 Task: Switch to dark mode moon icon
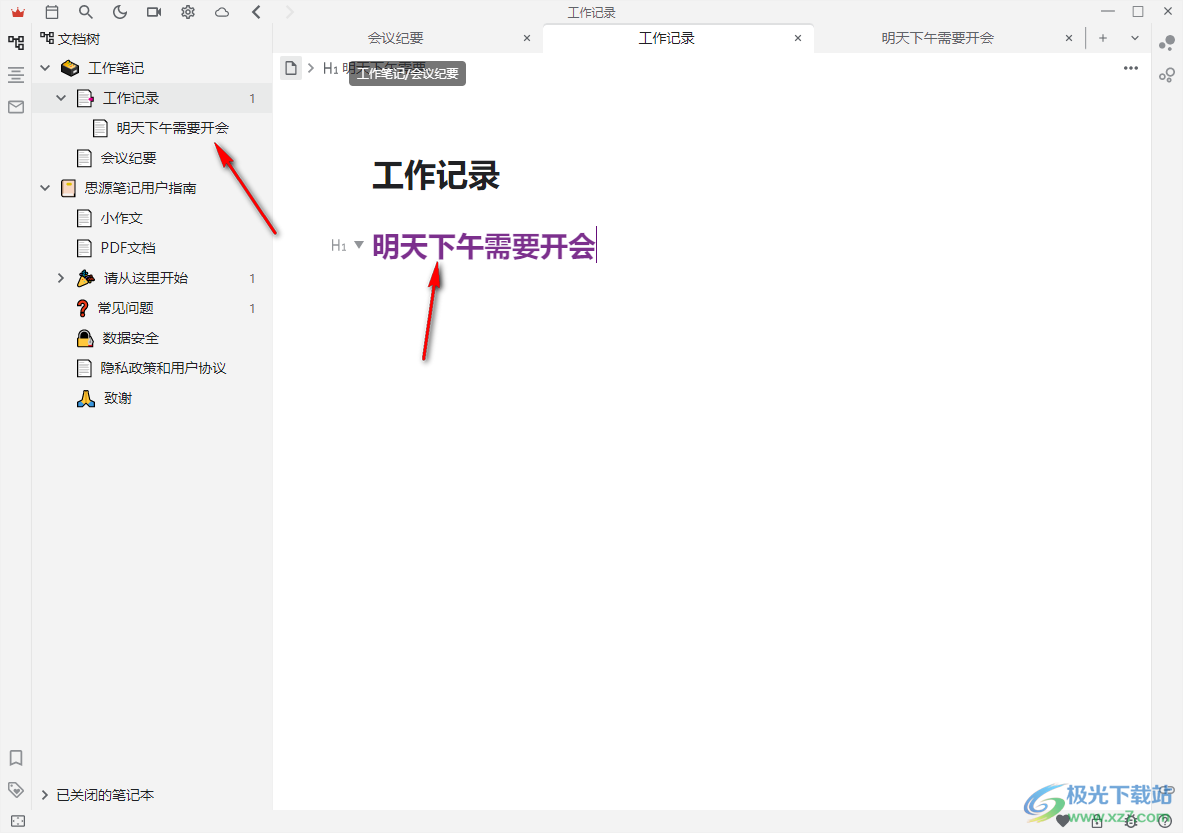point(120,12)
